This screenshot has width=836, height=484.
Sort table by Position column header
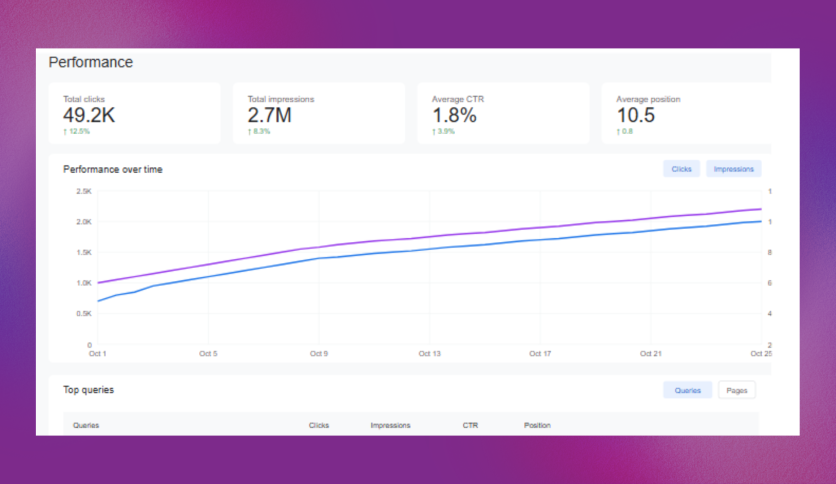pyautogui.click(x=537, y=426)
